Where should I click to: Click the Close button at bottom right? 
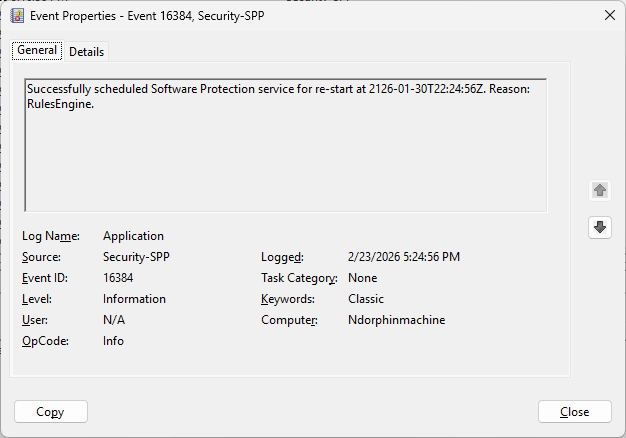pyautogui.click(x=574, y=412)
